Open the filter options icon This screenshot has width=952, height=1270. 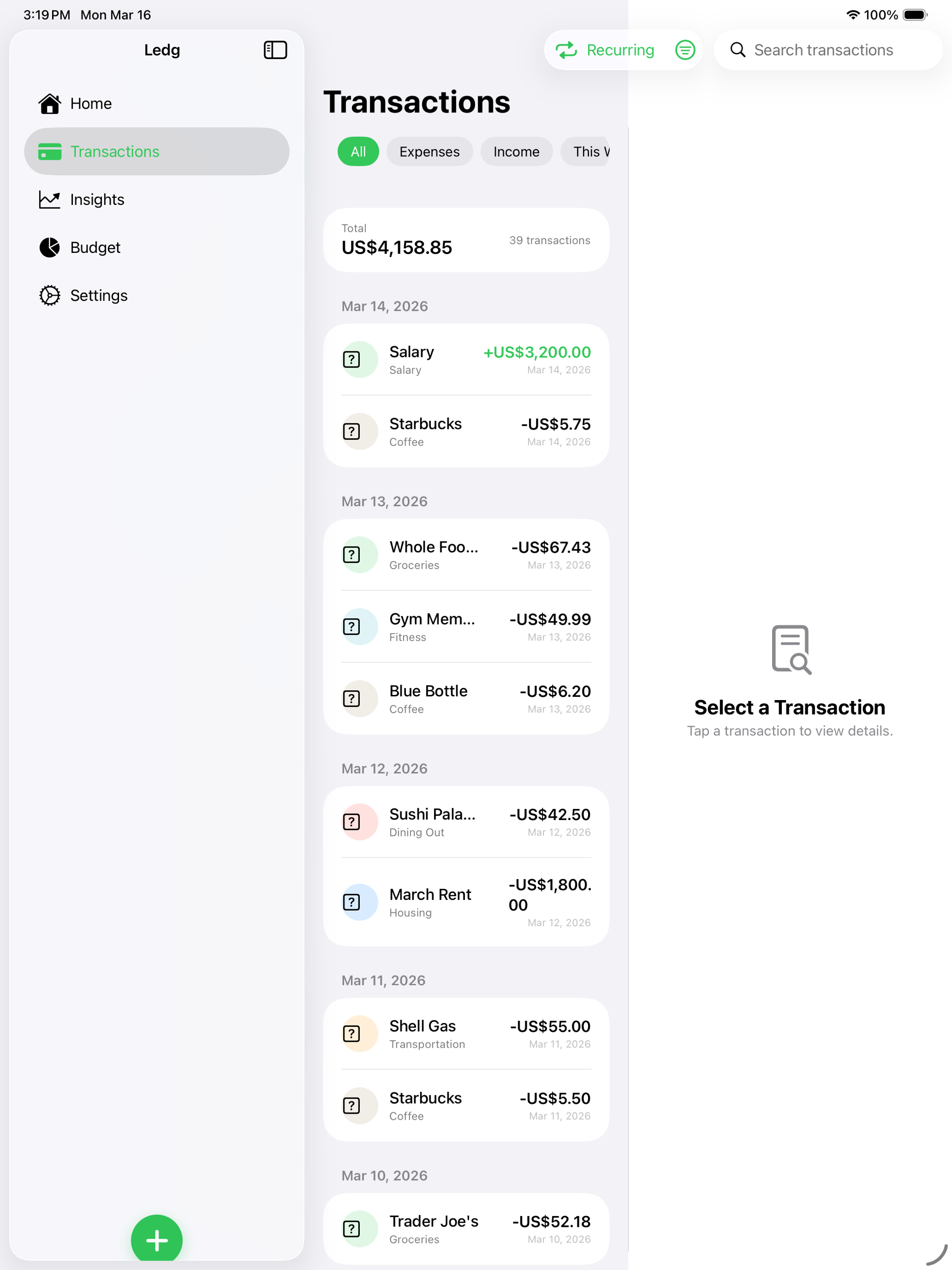685,50
